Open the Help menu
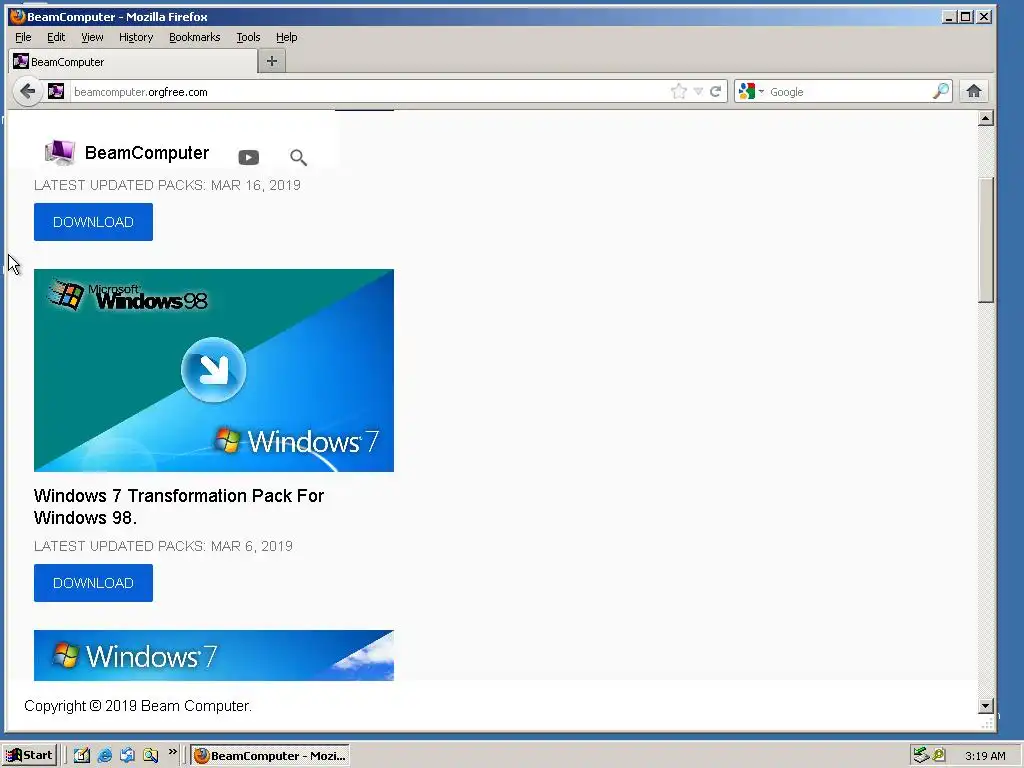This screenshot has height=768, width=1024. (287, 37)
